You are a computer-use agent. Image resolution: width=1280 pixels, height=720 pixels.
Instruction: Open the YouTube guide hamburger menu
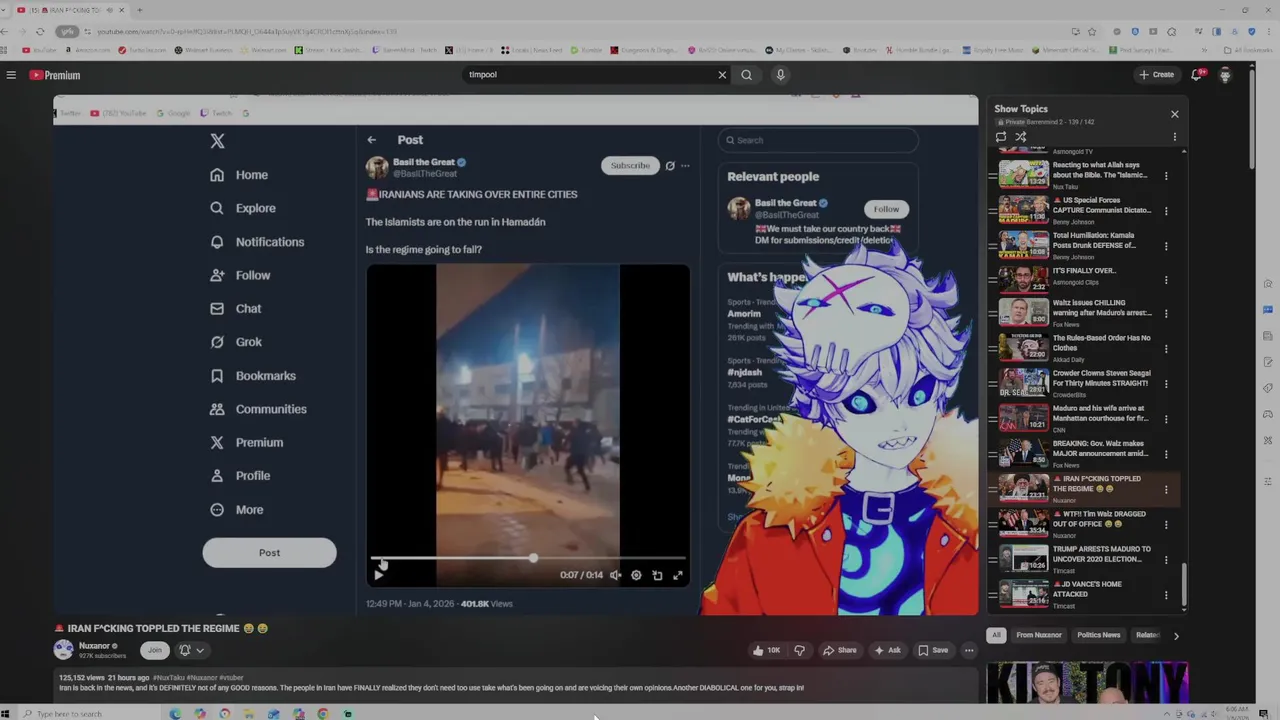tap(11, 75)
